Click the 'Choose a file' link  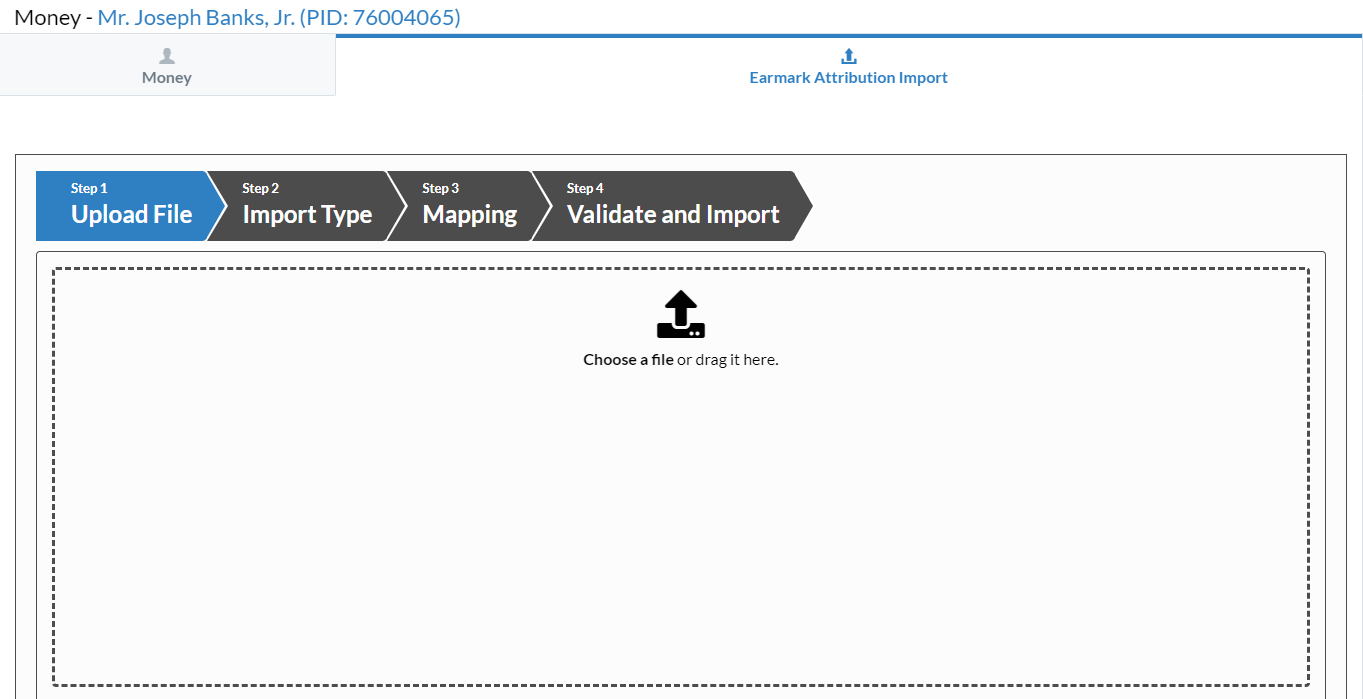pyautogui.click(x=628, y=360)
